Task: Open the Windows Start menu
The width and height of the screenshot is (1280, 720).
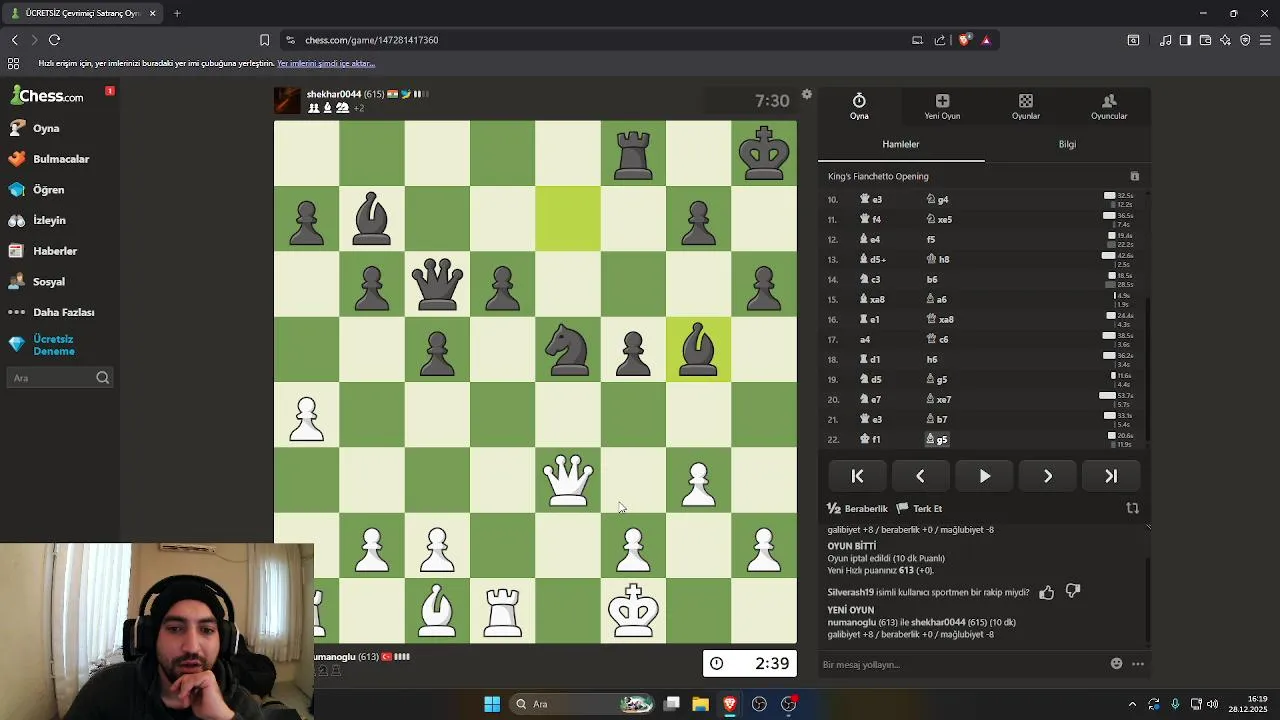Action: [492, 704]
